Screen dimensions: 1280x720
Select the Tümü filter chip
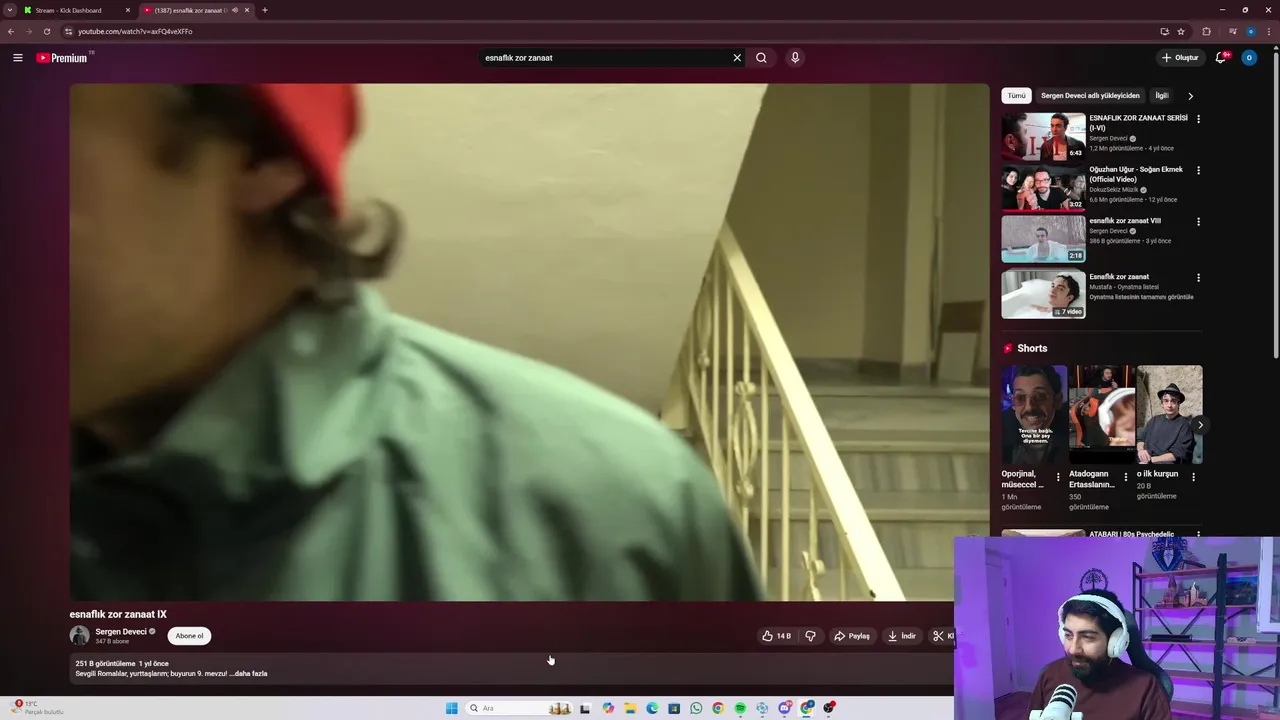[1016, 96]
